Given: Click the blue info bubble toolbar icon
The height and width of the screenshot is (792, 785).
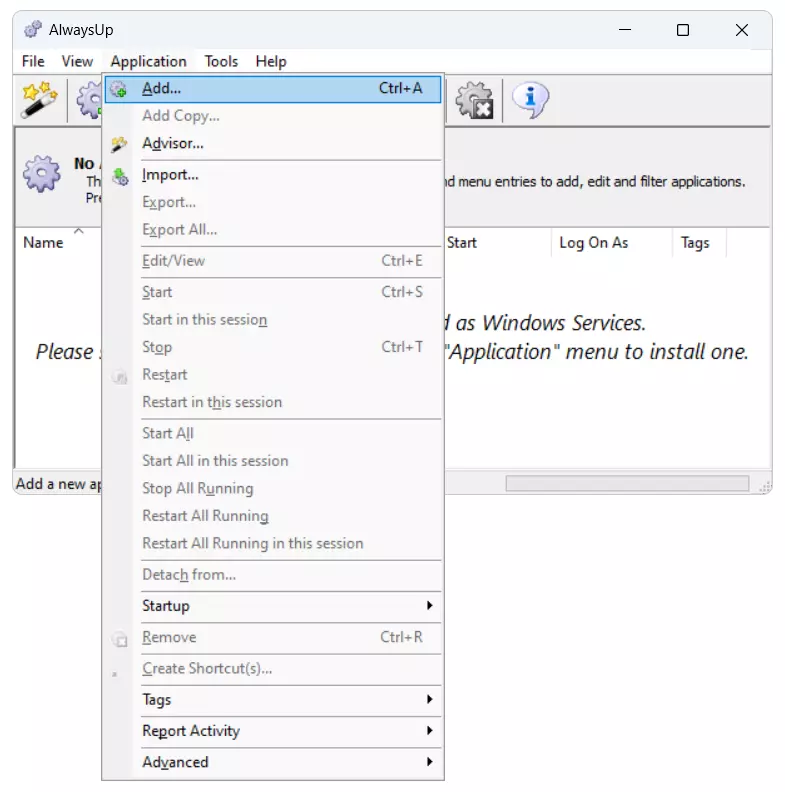Looking at the screenshot, I should pyautogui.click(x=530, y=100).
